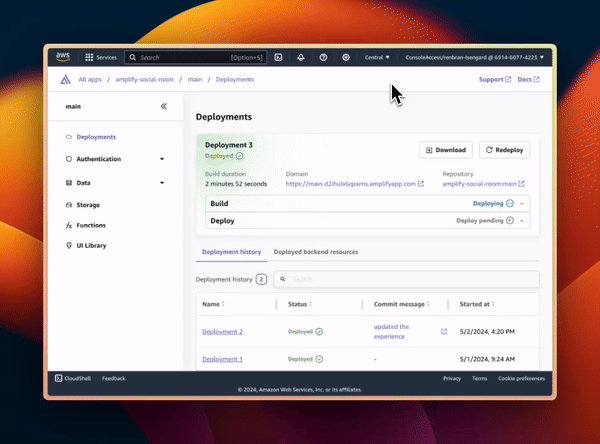Click the Deployed checkmark under Deployment 3
The height and width of the screenshot is (444, 600).
(x=240, y=156)
